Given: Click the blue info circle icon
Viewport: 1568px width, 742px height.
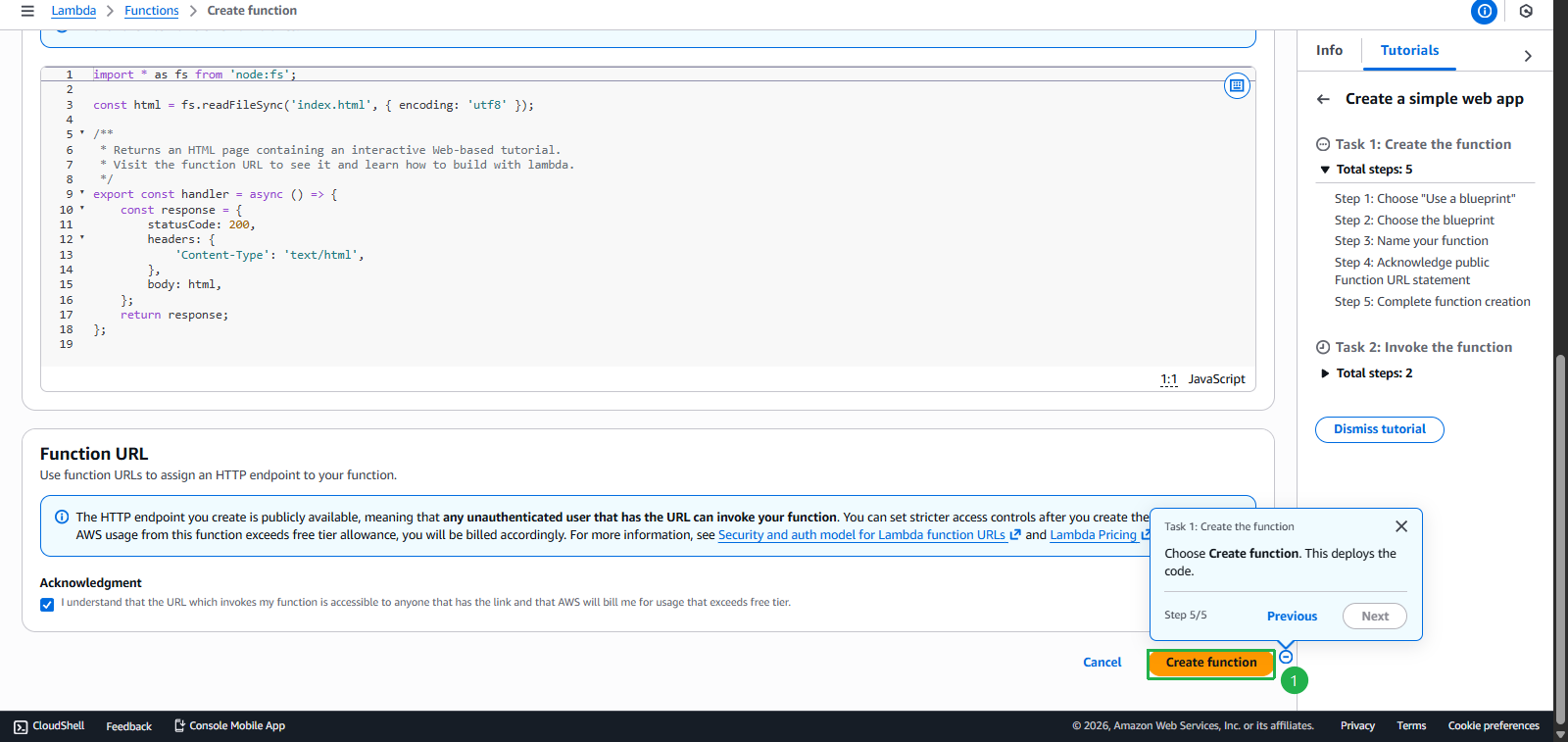Looking at the screenshot, I should (x=1484, y=12).
